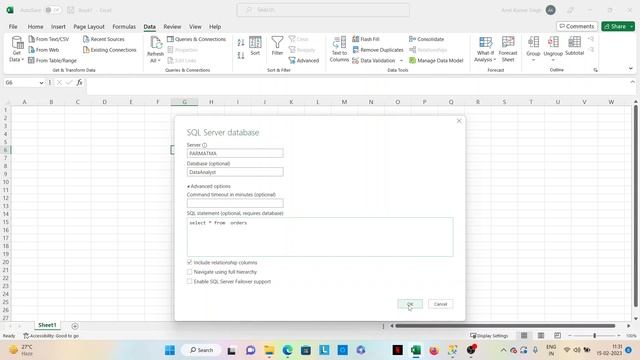
Task: Collapse the ribbon chevron
Action: click(x=631, y=69)
